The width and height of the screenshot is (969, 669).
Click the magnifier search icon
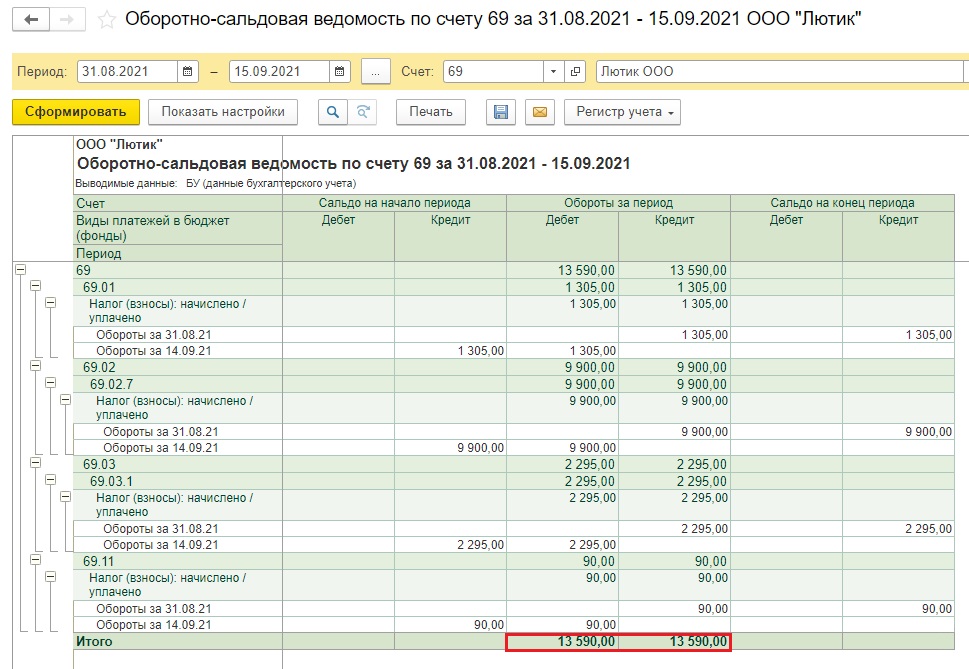(332, 112)
